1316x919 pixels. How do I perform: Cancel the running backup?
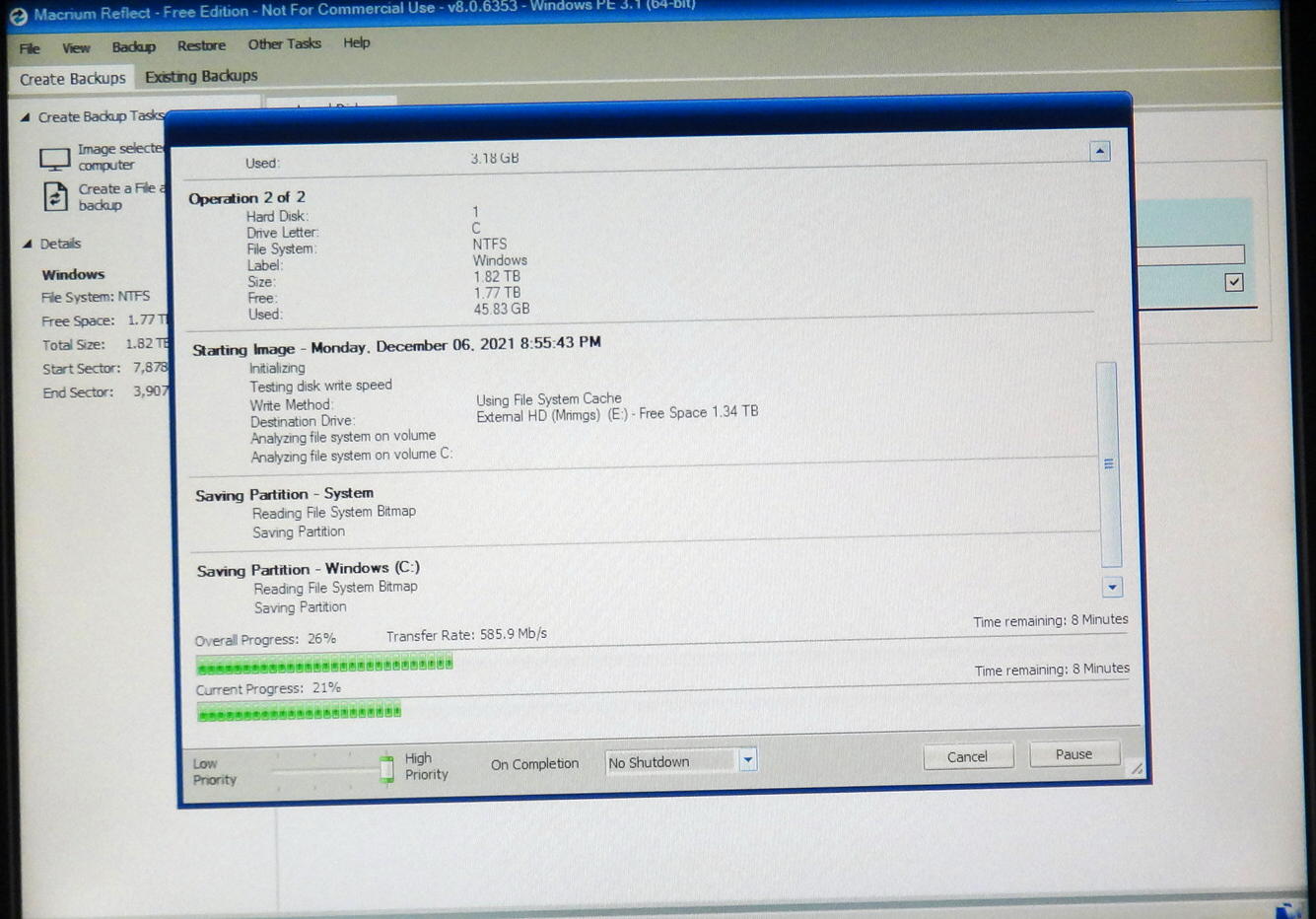pos(967,756)
